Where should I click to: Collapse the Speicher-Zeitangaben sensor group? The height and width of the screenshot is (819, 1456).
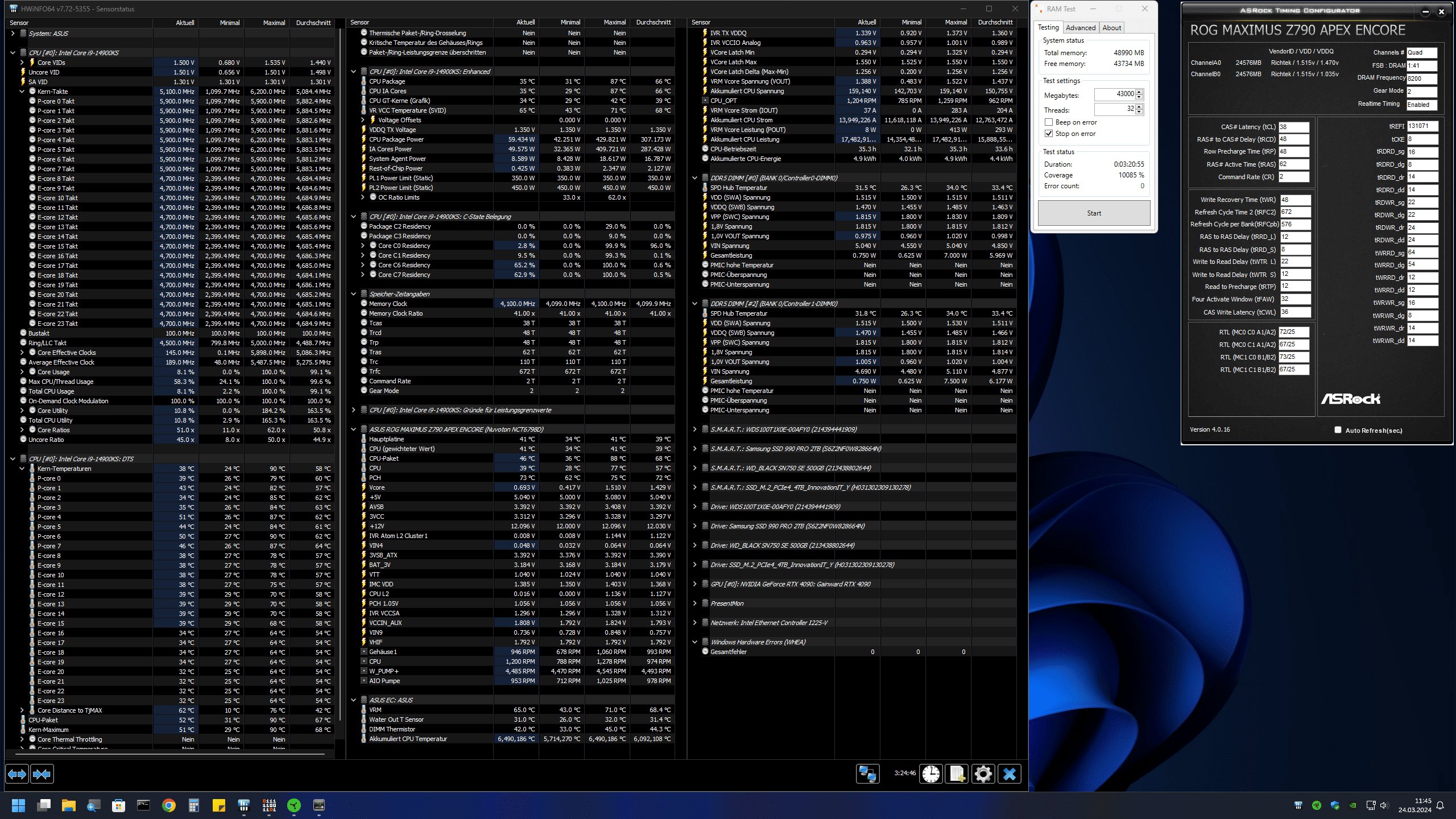pos(354,294)
